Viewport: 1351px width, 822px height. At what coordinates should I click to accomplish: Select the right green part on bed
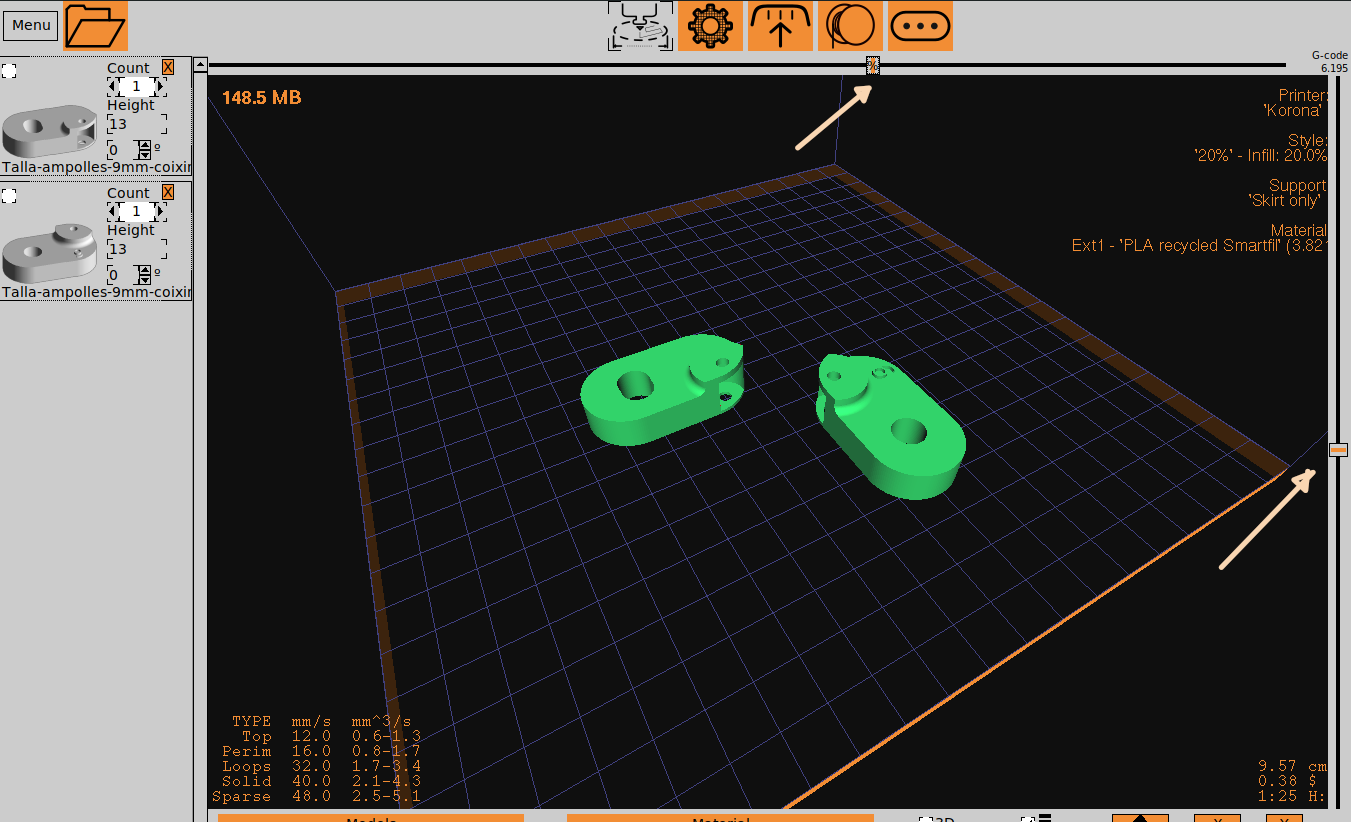tap(890, 425)
